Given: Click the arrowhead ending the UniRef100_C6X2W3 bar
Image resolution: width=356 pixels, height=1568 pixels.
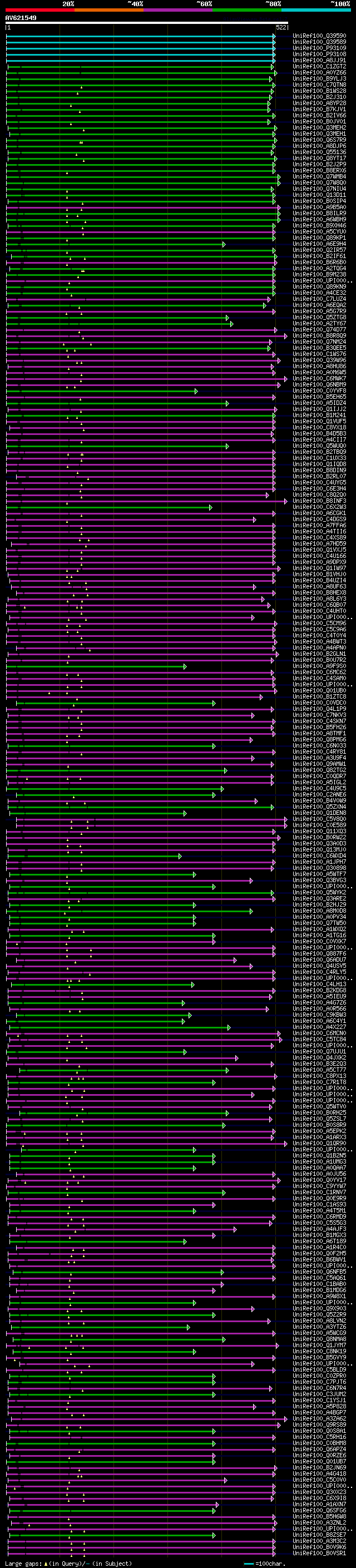Looking at the screenshot, I should point(211,507).
